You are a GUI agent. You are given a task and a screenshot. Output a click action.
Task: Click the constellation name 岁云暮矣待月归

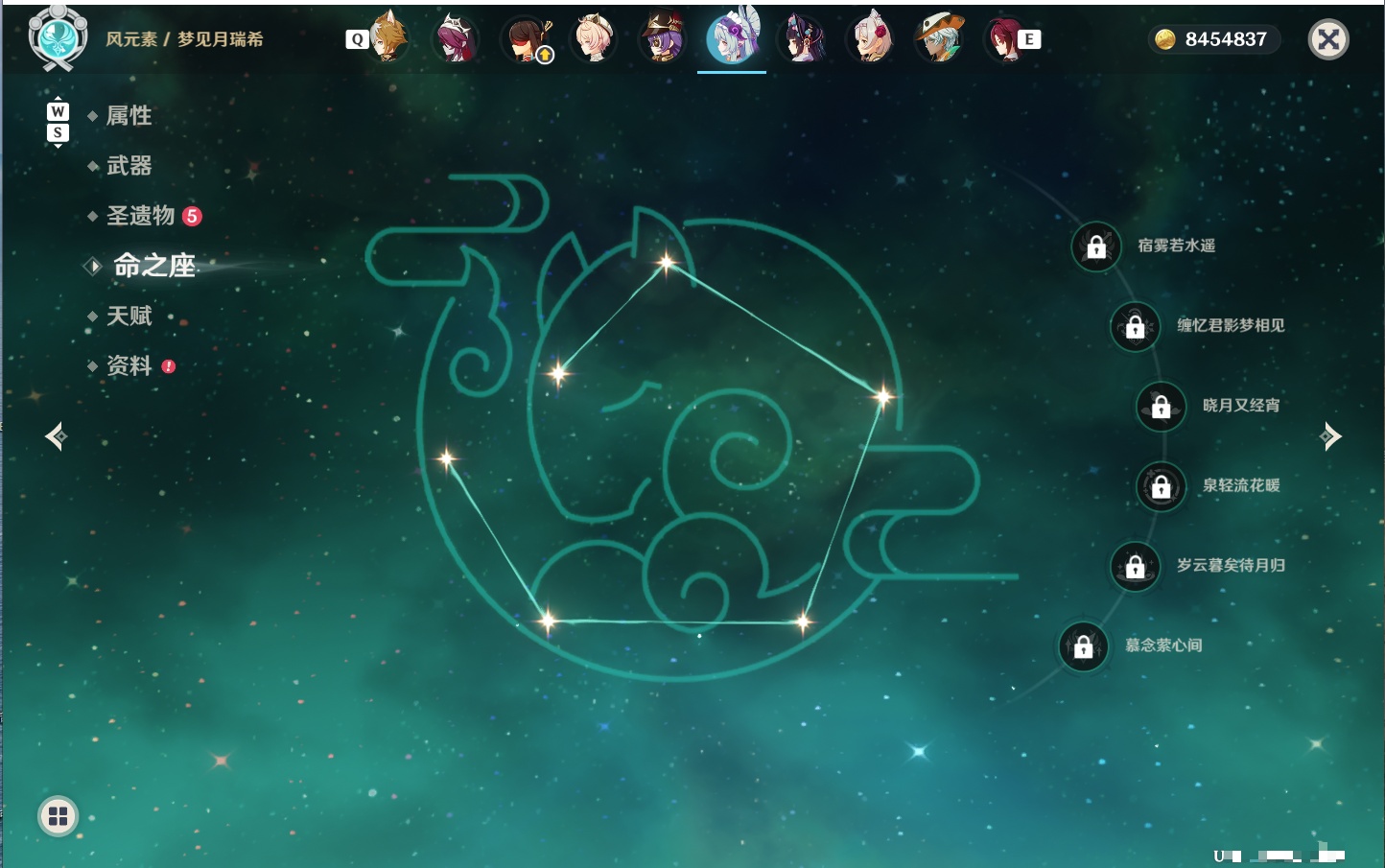[1232, 565]
